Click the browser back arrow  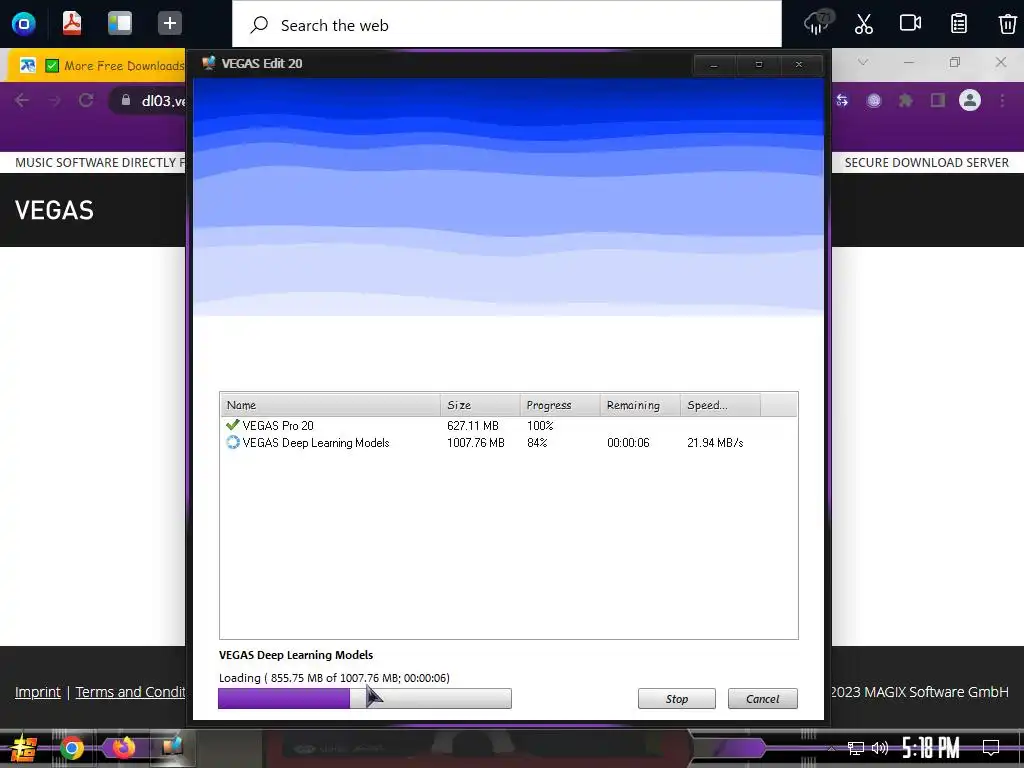(22, 100)
